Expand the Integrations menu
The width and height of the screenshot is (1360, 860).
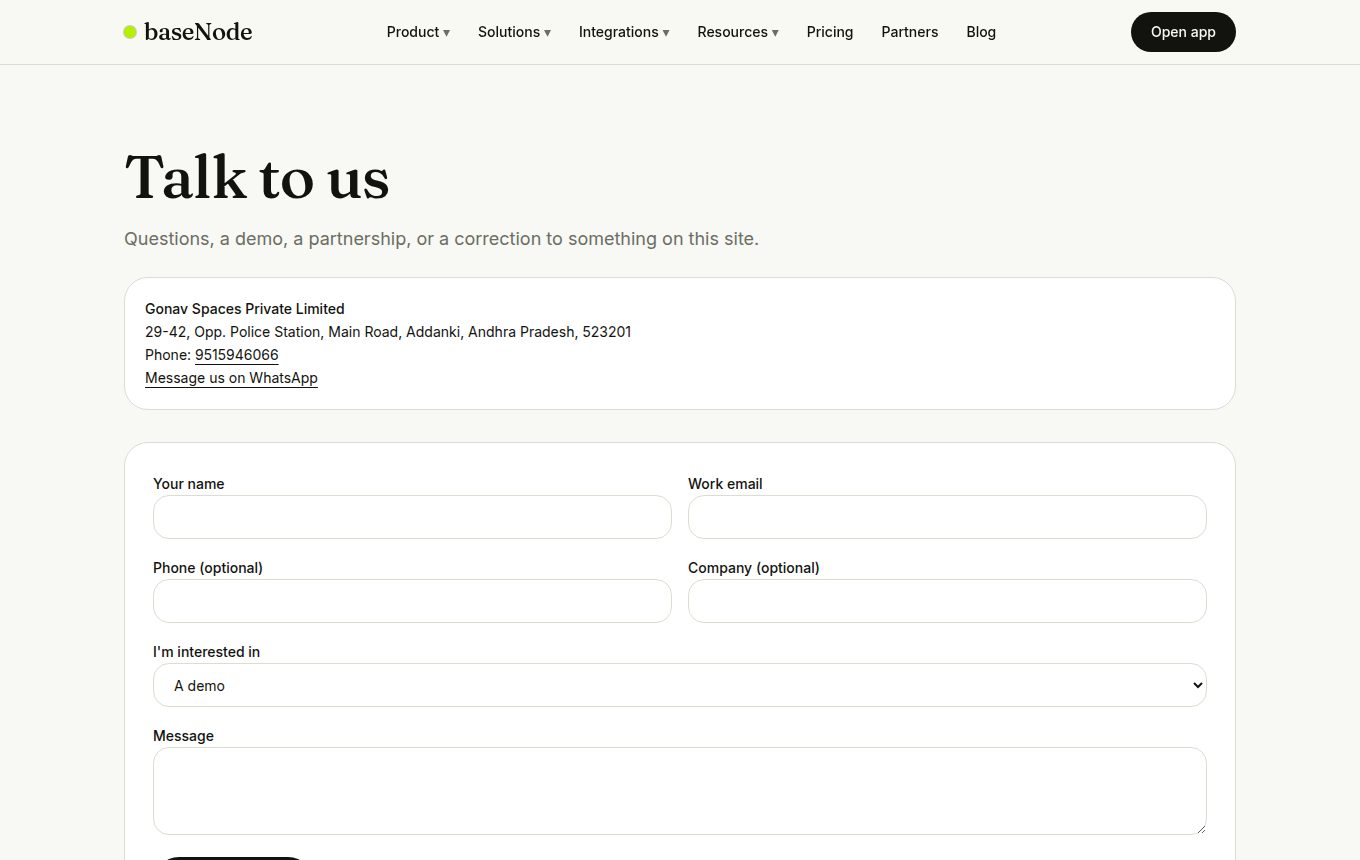coord(624,32)
